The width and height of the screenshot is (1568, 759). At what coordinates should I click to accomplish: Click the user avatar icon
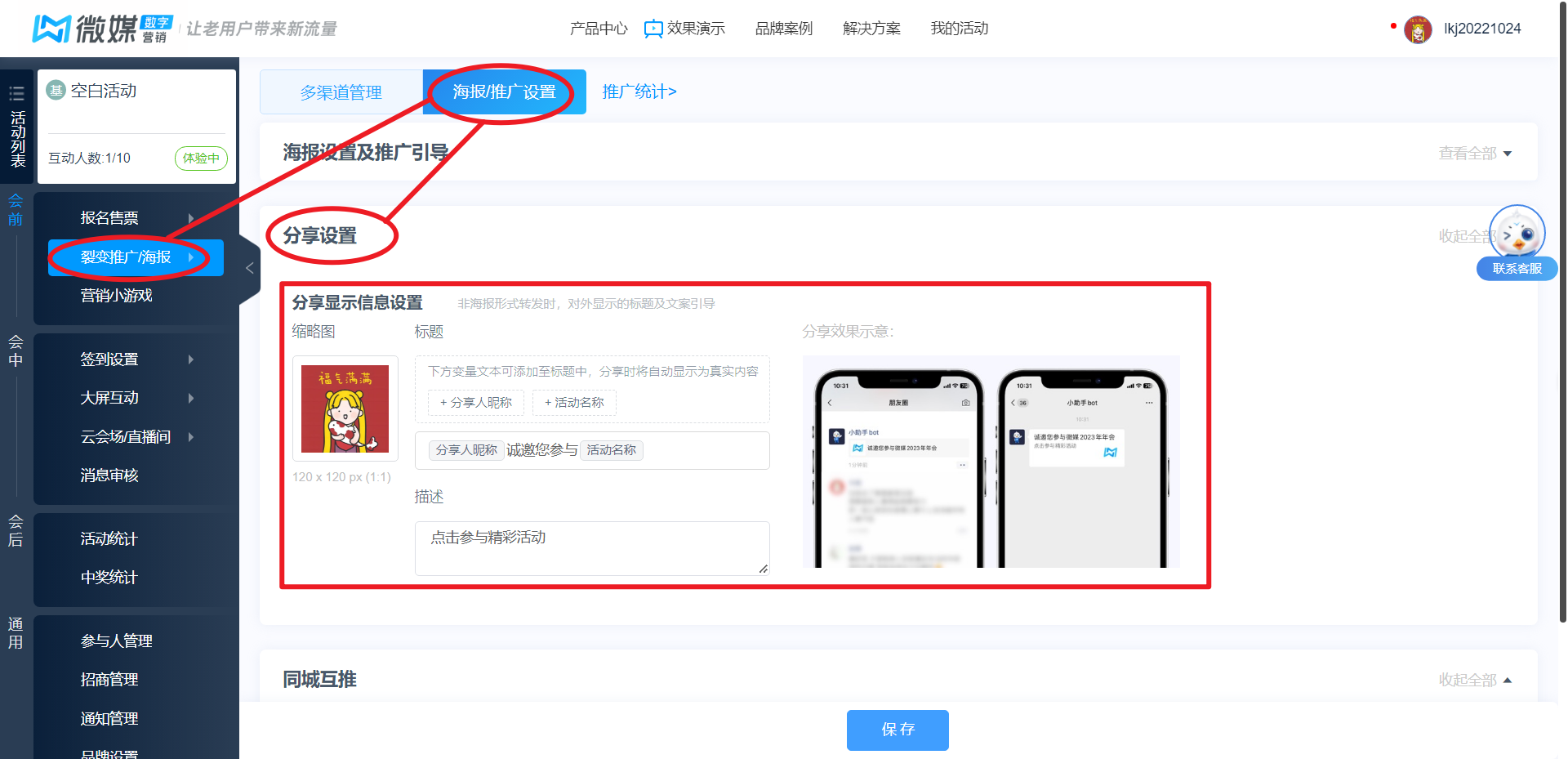[x=1418, y=29]
